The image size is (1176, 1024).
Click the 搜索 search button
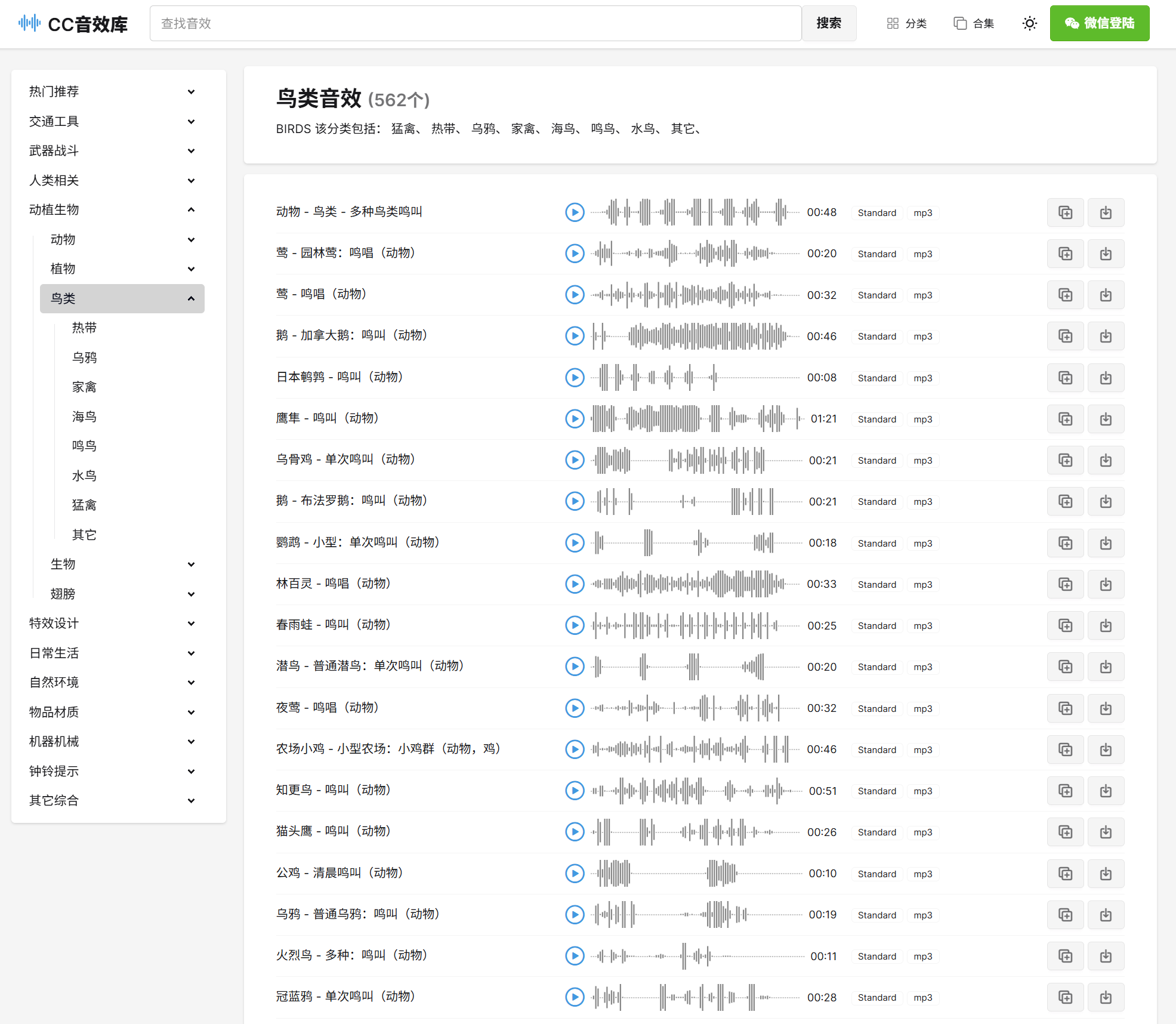point(829,23)
